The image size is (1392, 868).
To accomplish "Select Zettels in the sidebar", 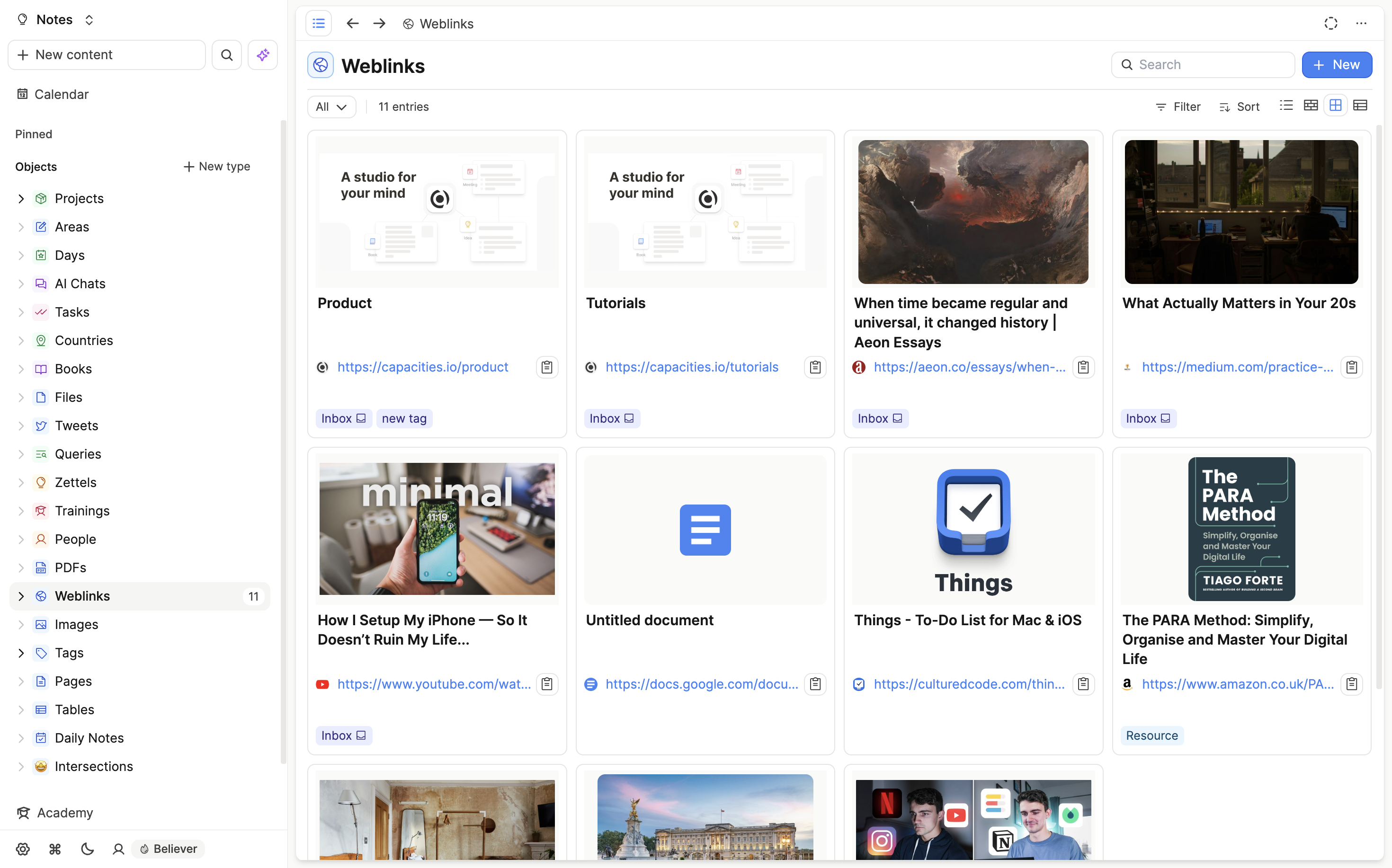I will pyautogui.click(x=75, y=482).
